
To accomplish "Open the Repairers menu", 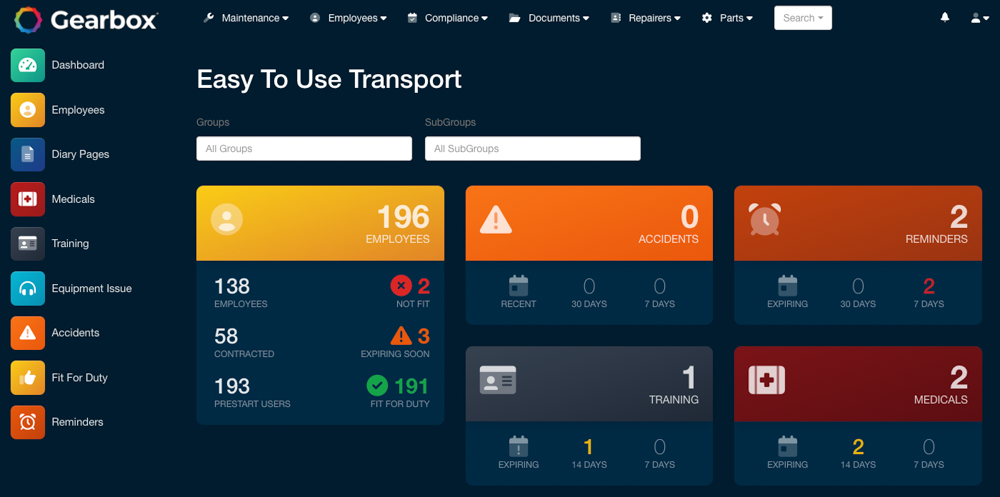I will tap(645, 18).
